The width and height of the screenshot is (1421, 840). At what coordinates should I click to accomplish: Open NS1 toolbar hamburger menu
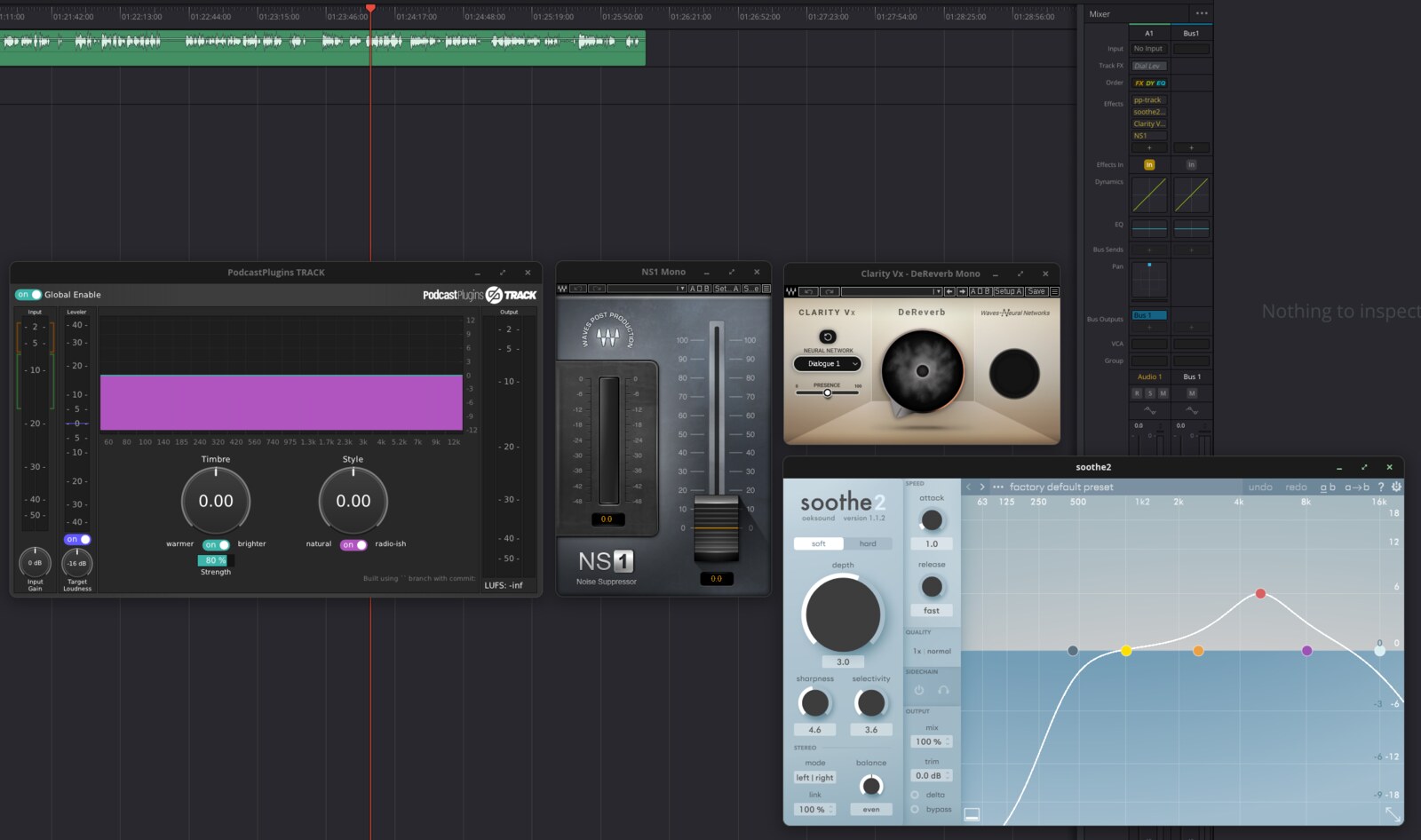[x=766, y=289]
